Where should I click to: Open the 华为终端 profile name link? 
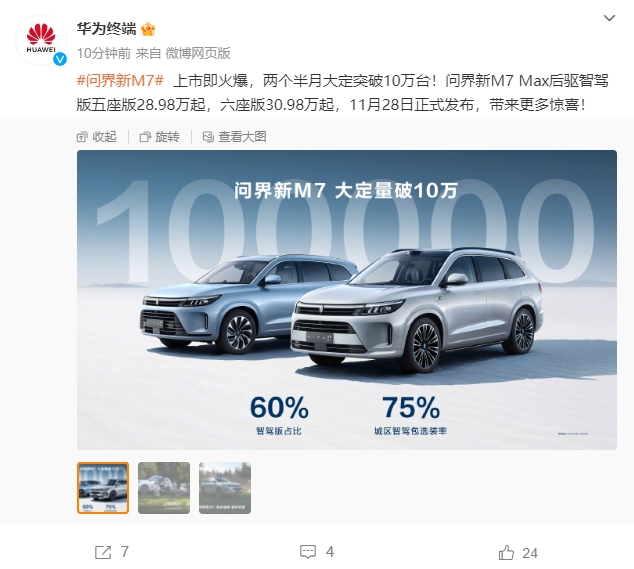pyautogui.click(x=106, y=29)
